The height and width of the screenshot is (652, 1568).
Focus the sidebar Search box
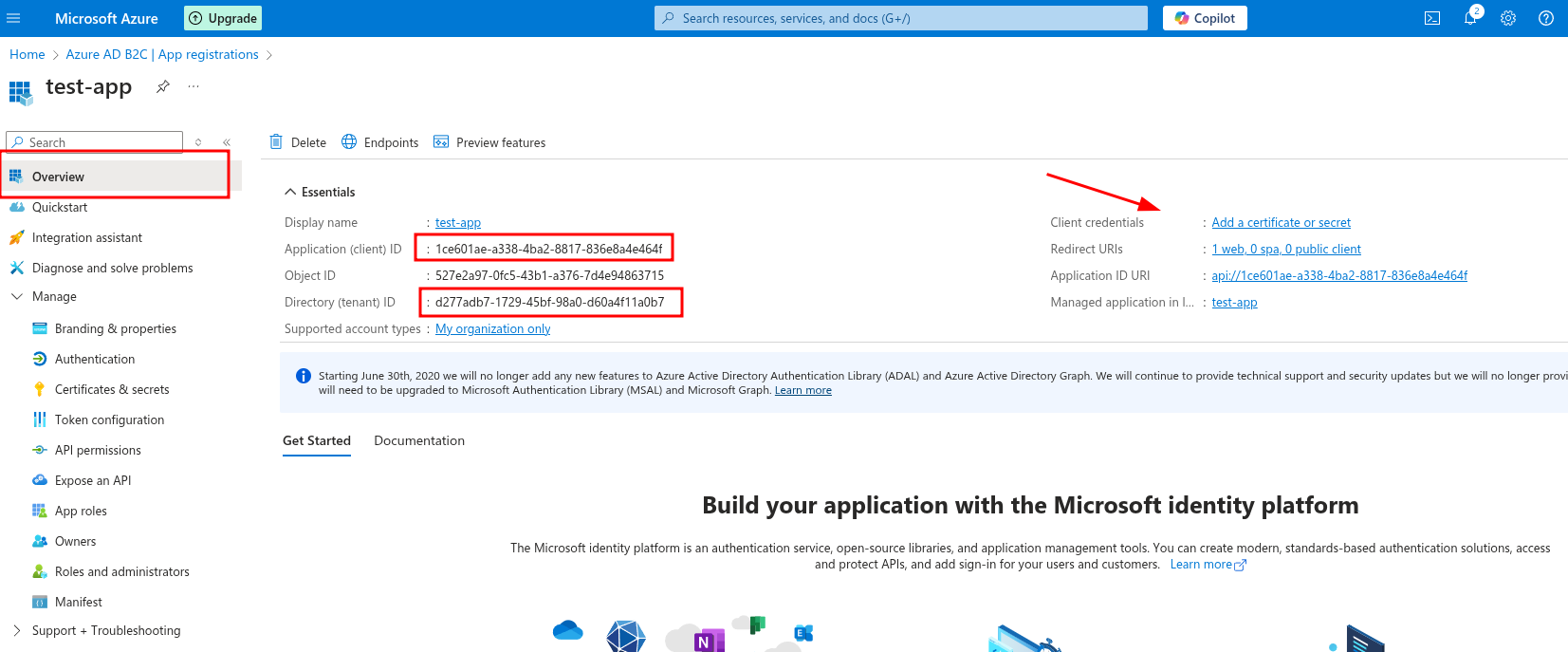coord(95,142)
